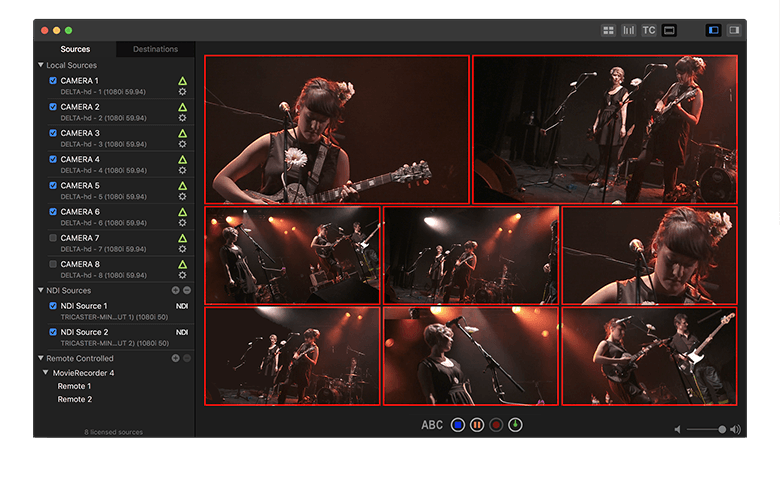Add a Remote Controlled device with plus
Image resolution: width=780 pixels, height=485 pixels.
click(x=176, y=358)
